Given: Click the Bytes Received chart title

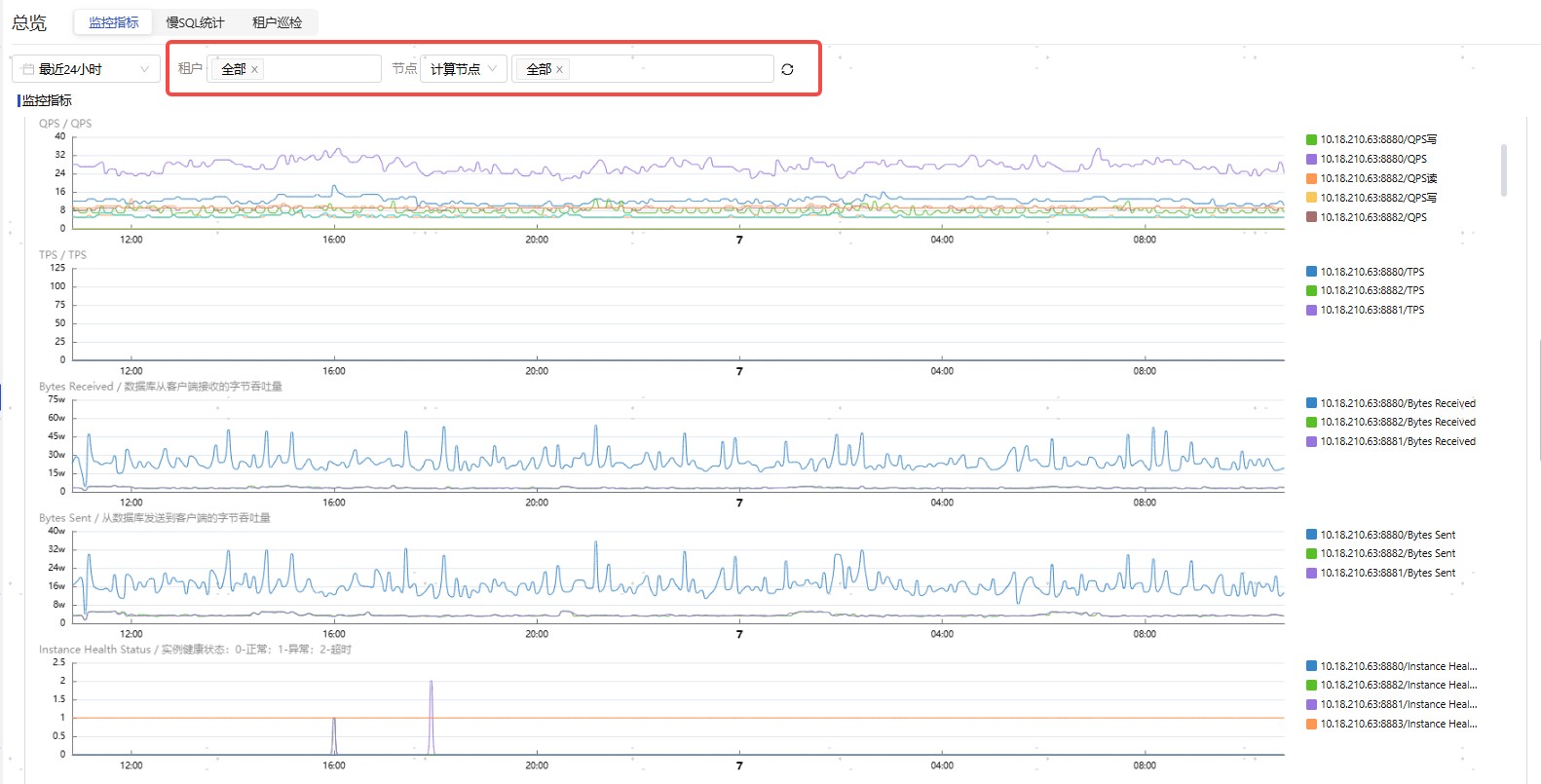Looking at the screenshot, I should pos(161,387).
